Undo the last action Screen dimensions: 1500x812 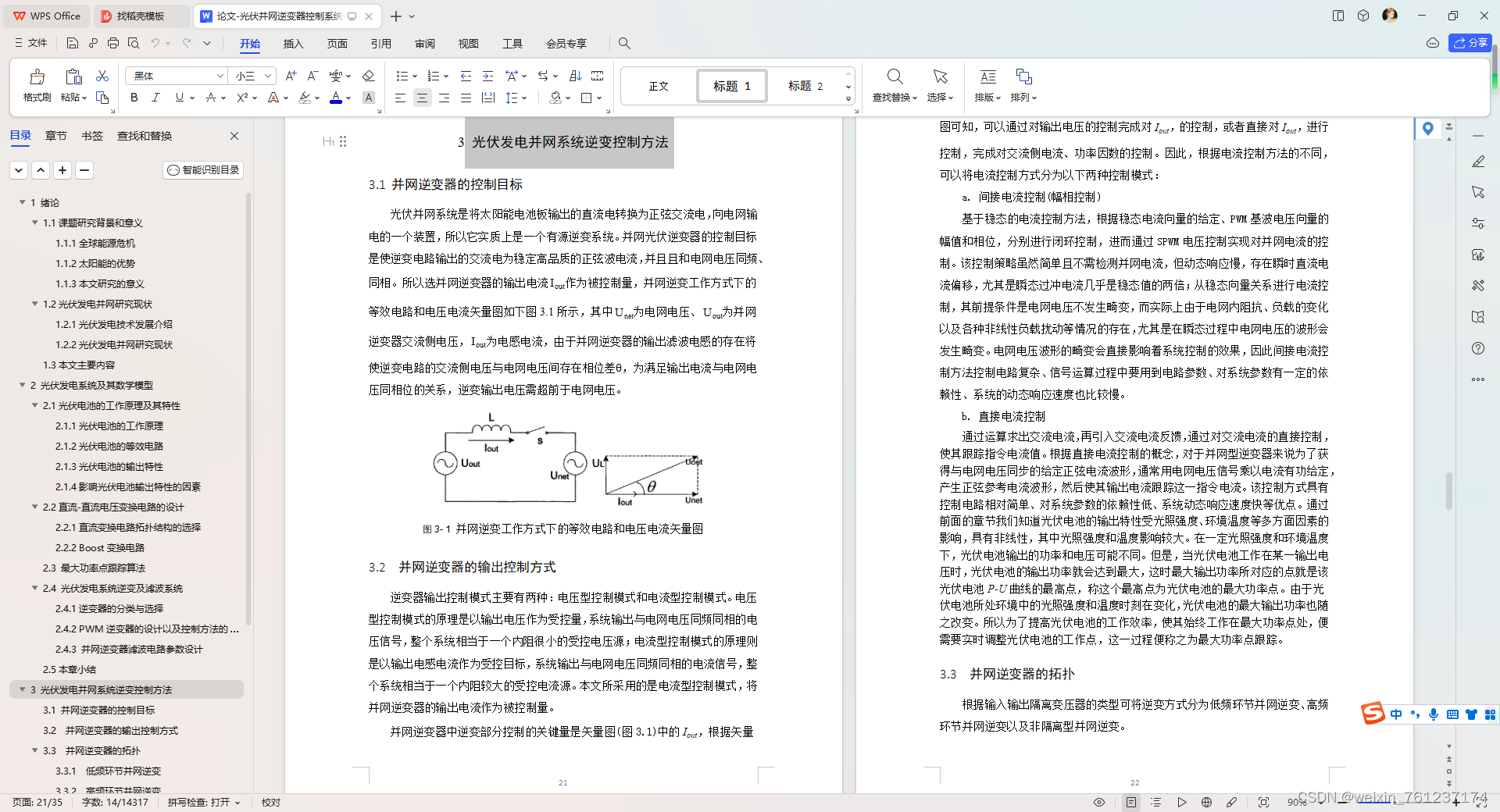(x=155, y=43)
